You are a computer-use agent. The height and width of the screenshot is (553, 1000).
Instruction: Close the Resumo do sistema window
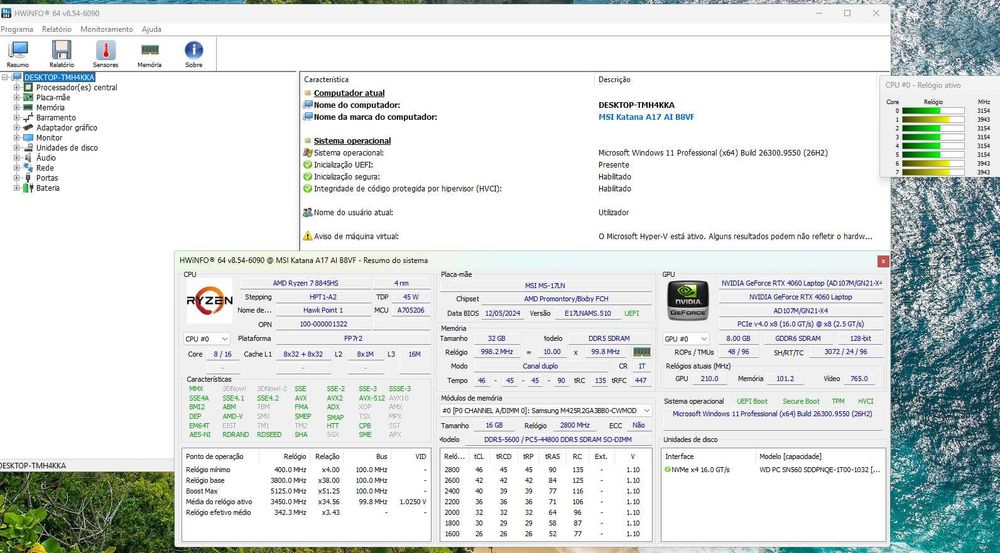pyautogui.click(x=883, y=261)
